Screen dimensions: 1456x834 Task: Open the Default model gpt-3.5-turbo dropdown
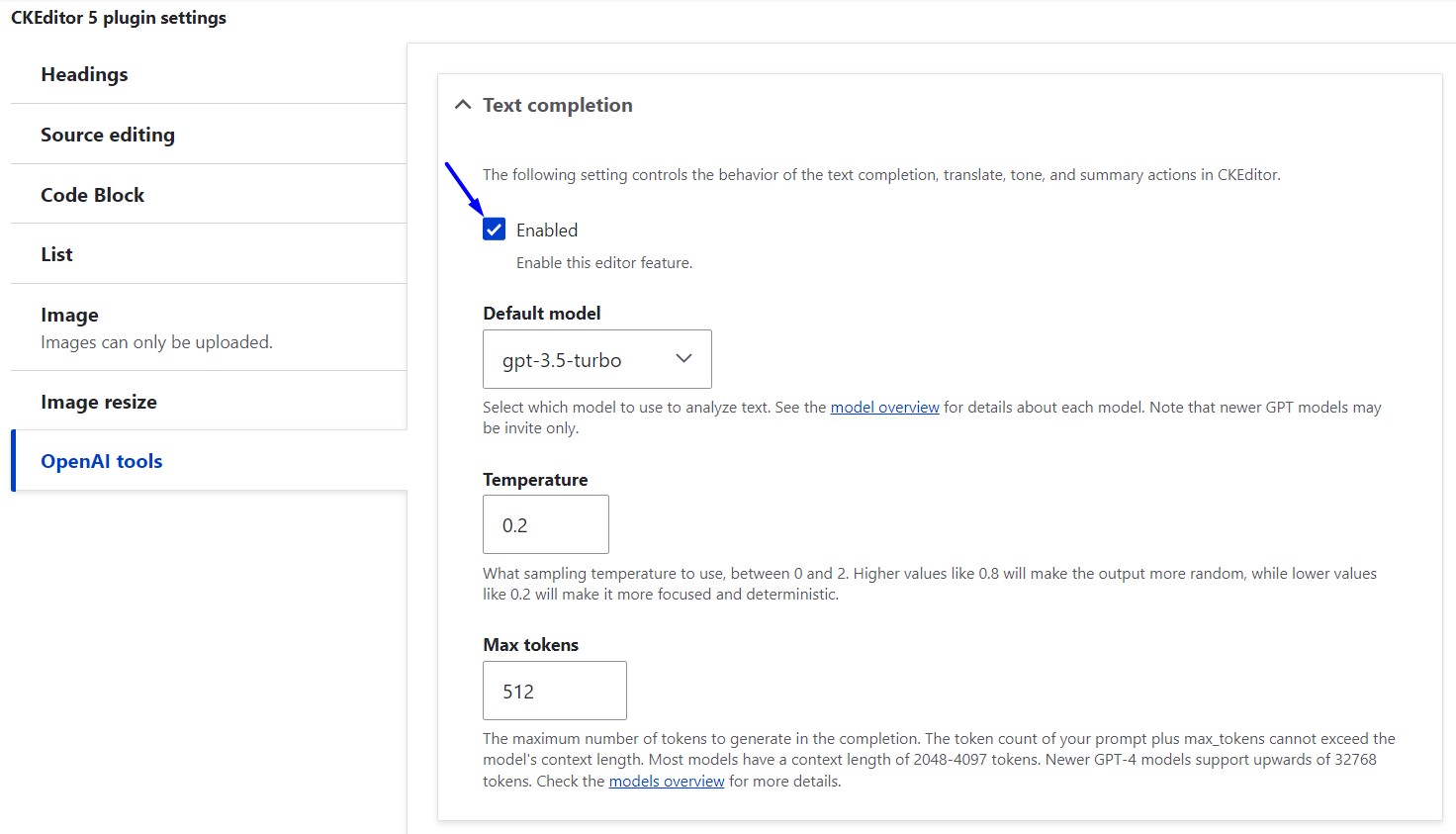click(x=597, y=359)
